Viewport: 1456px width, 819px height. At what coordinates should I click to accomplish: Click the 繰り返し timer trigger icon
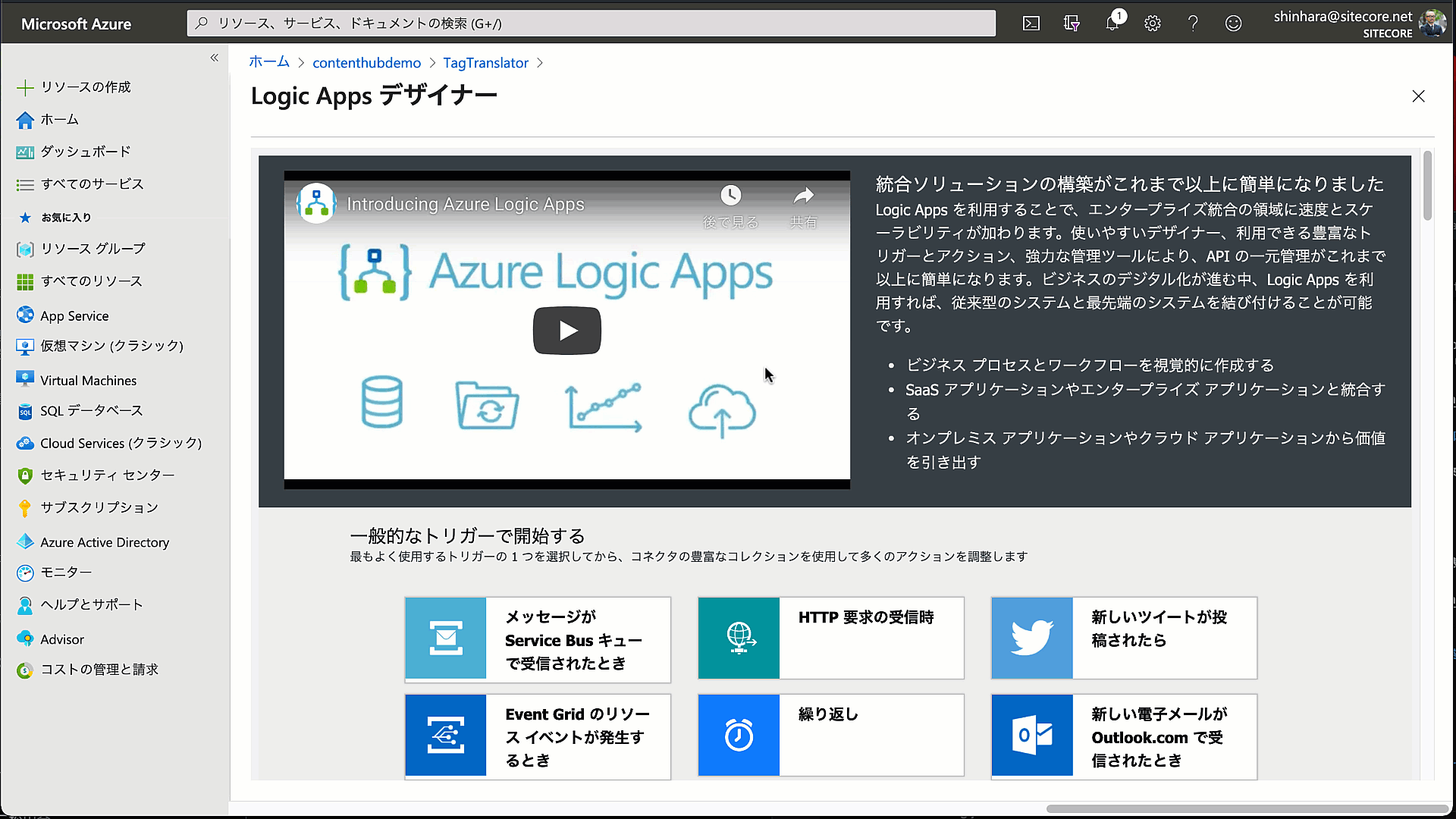(x=738, y=736)
